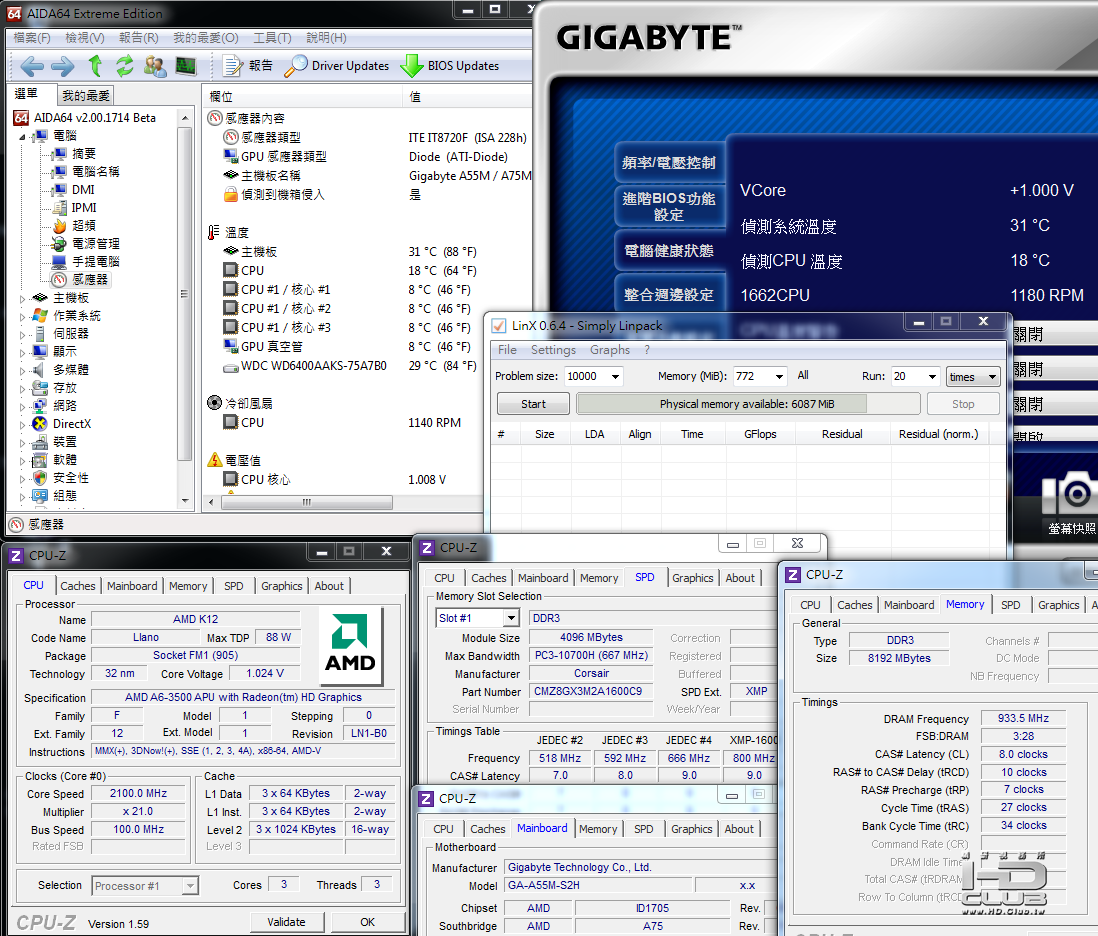Click the AIDA64 green up arrow icon
The height and width of the screenshot is (936, 1098).
pos(95,66)
